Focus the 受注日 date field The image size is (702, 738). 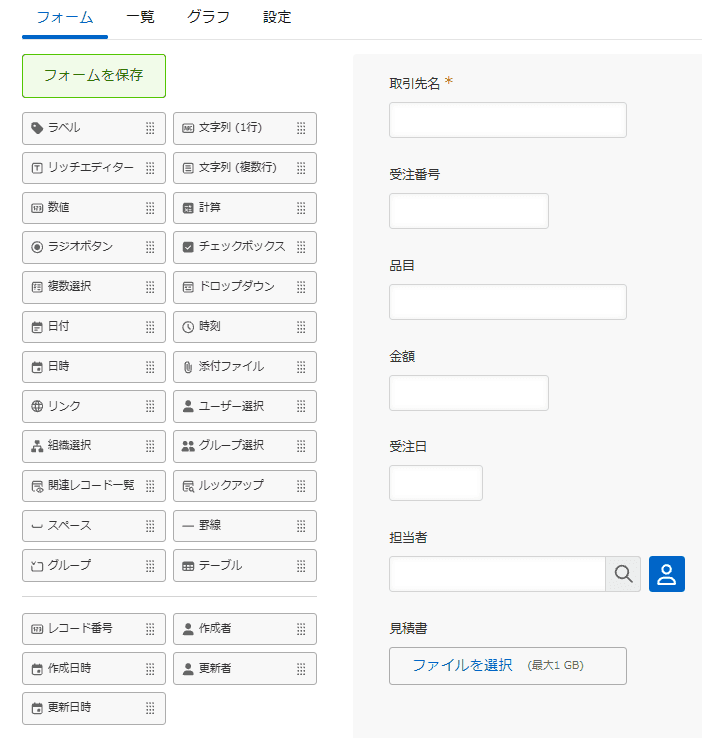click(436, 483)
